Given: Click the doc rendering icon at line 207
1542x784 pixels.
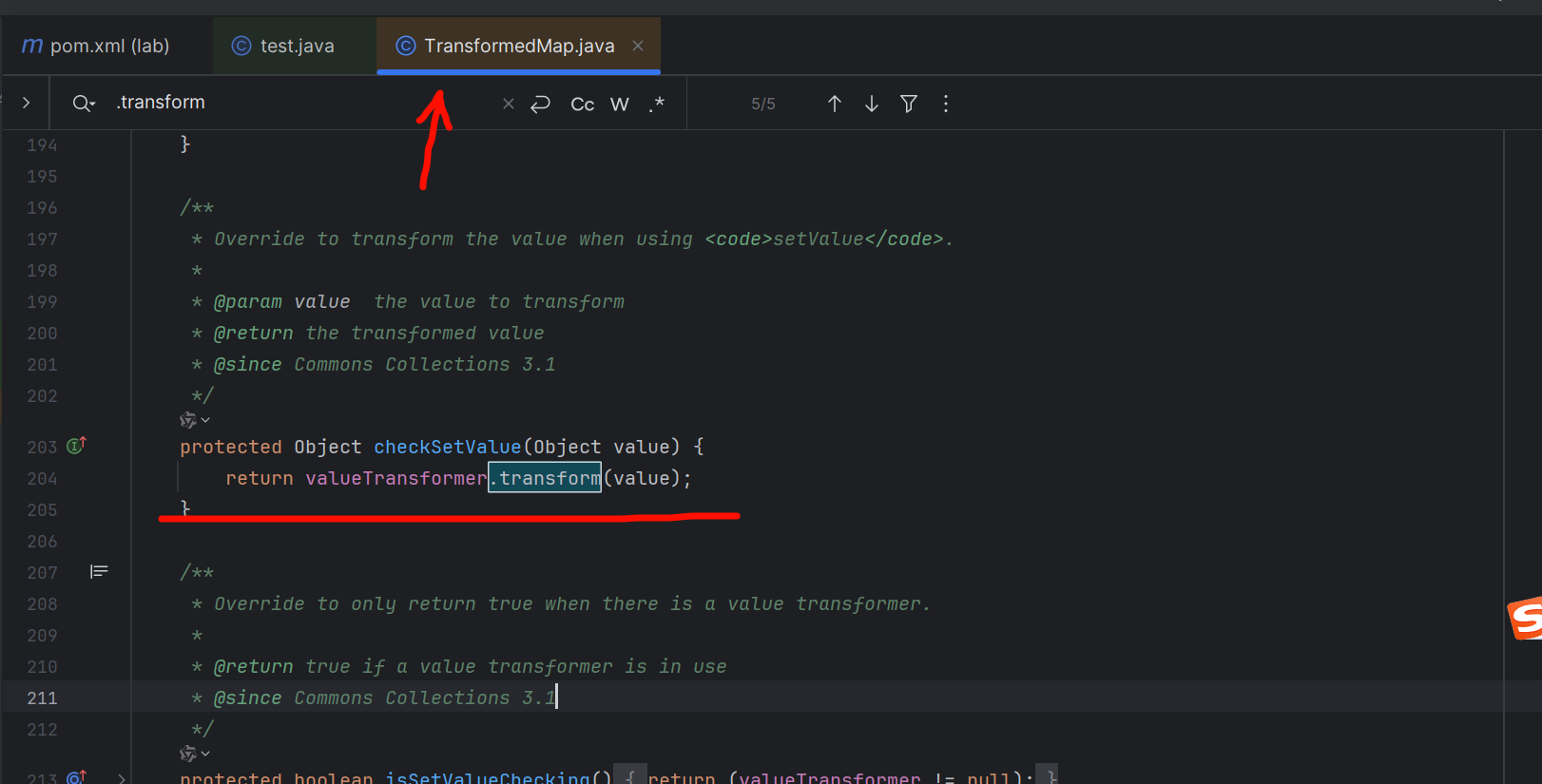Looking at the screenshot, I should coord(99,571).
